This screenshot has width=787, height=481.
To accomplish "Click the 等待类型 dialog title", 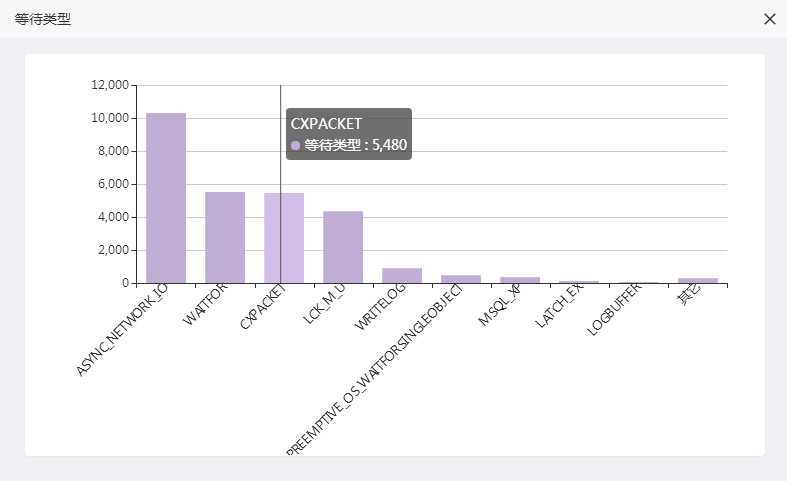I will coord(43,19).
